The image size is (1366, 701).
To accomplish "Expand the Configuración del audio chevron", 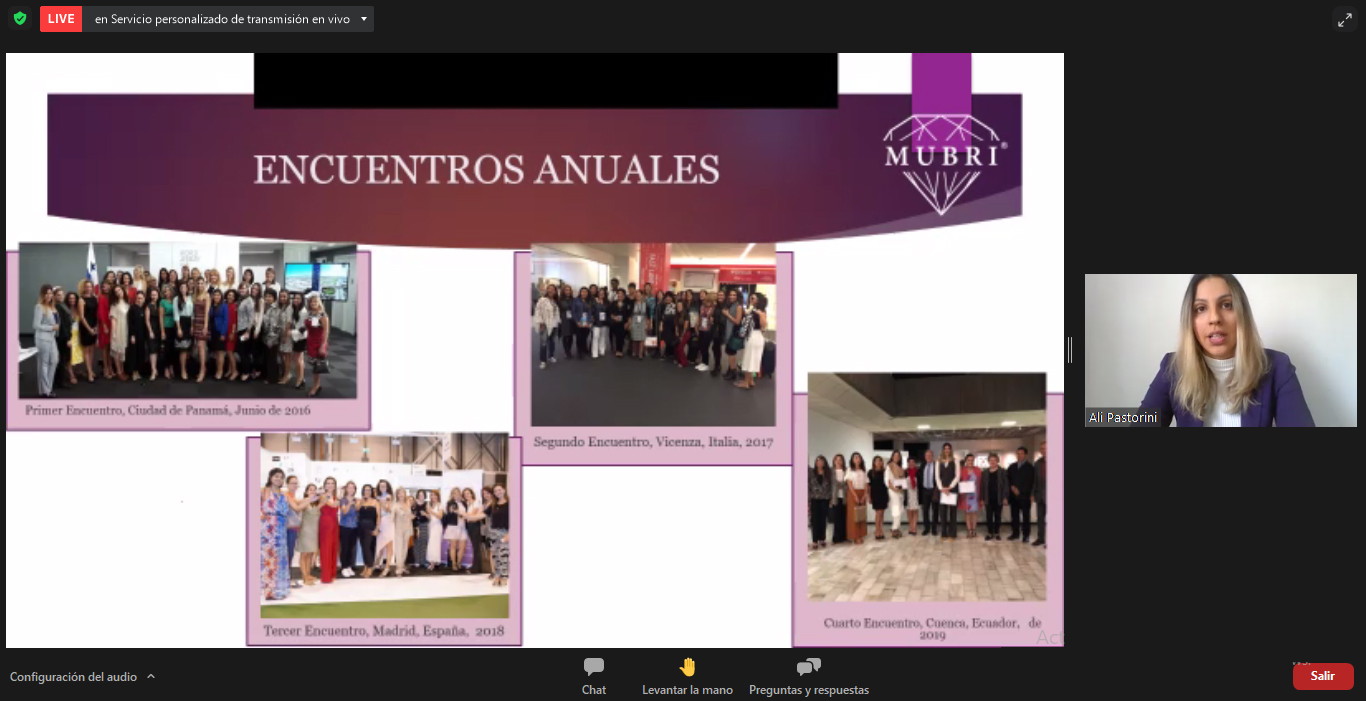I will (150, 676).
